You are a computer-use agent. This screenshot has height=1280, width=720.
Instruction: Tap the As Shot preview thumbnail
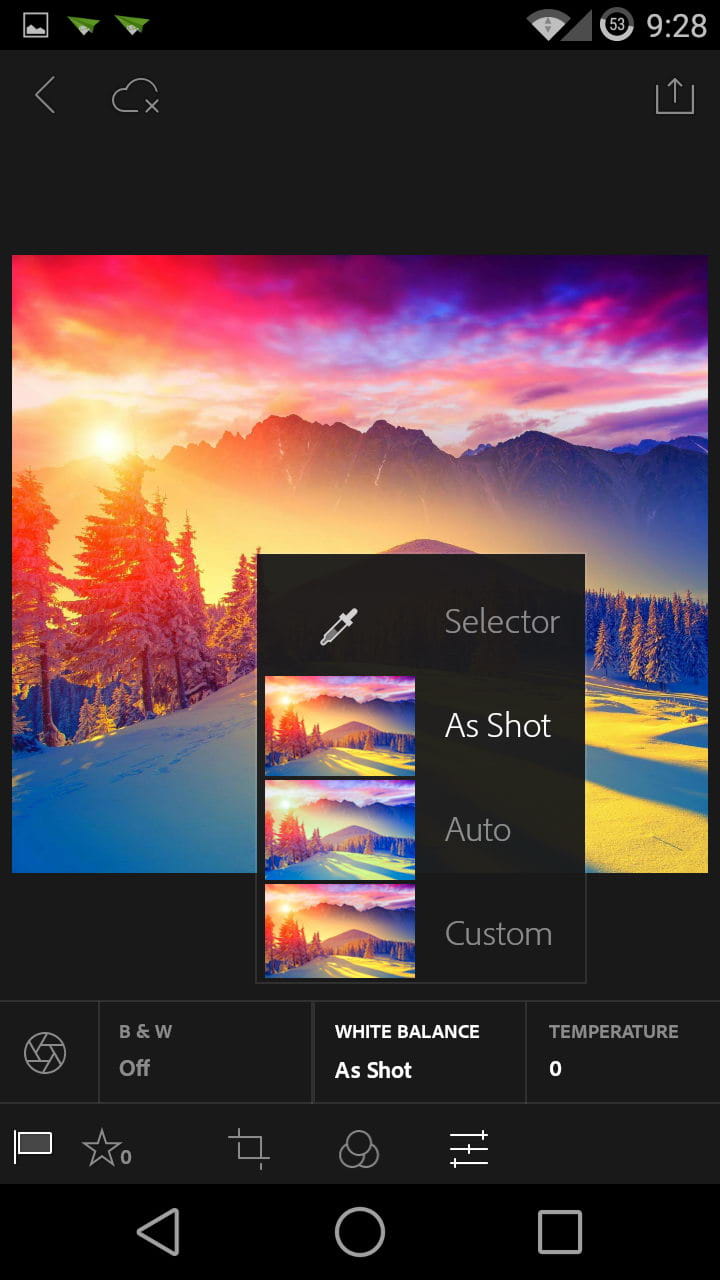340,726
